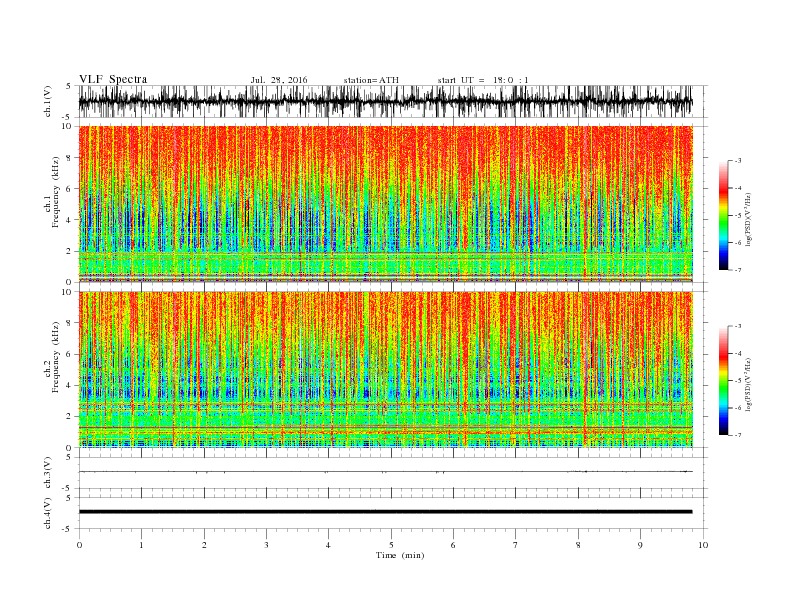This screenshot has height=612, width=792.
Task: Click the ch.2 colorbar log(PSD) label
Action: [x=750, y=385]
